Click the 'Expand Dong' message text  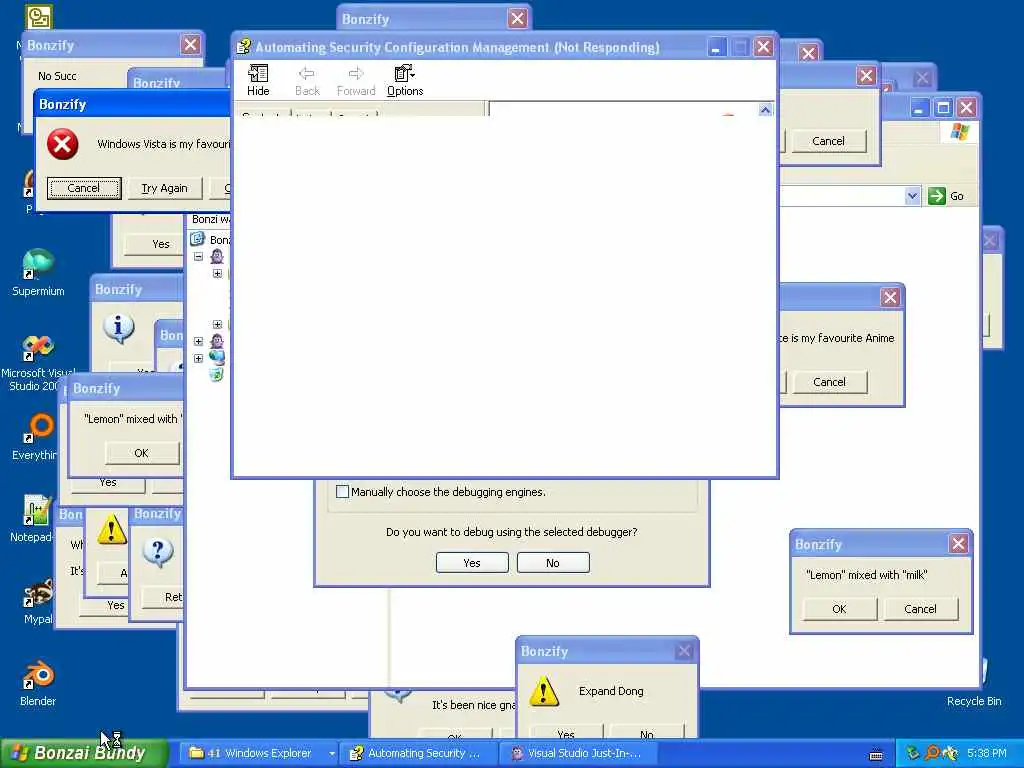click(x=611, y=691)
